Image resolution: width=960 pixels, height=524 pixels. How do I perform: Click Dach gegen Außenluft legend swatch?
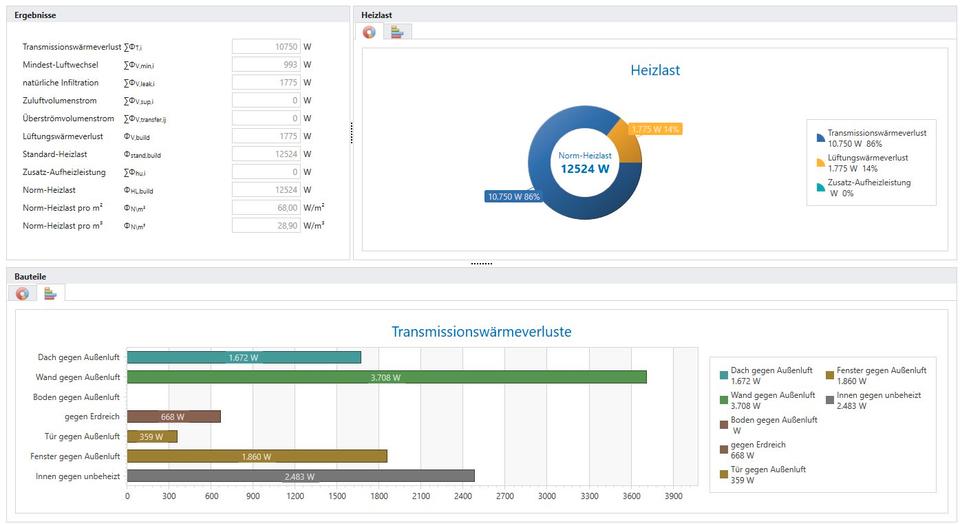[x=723, y=375]
